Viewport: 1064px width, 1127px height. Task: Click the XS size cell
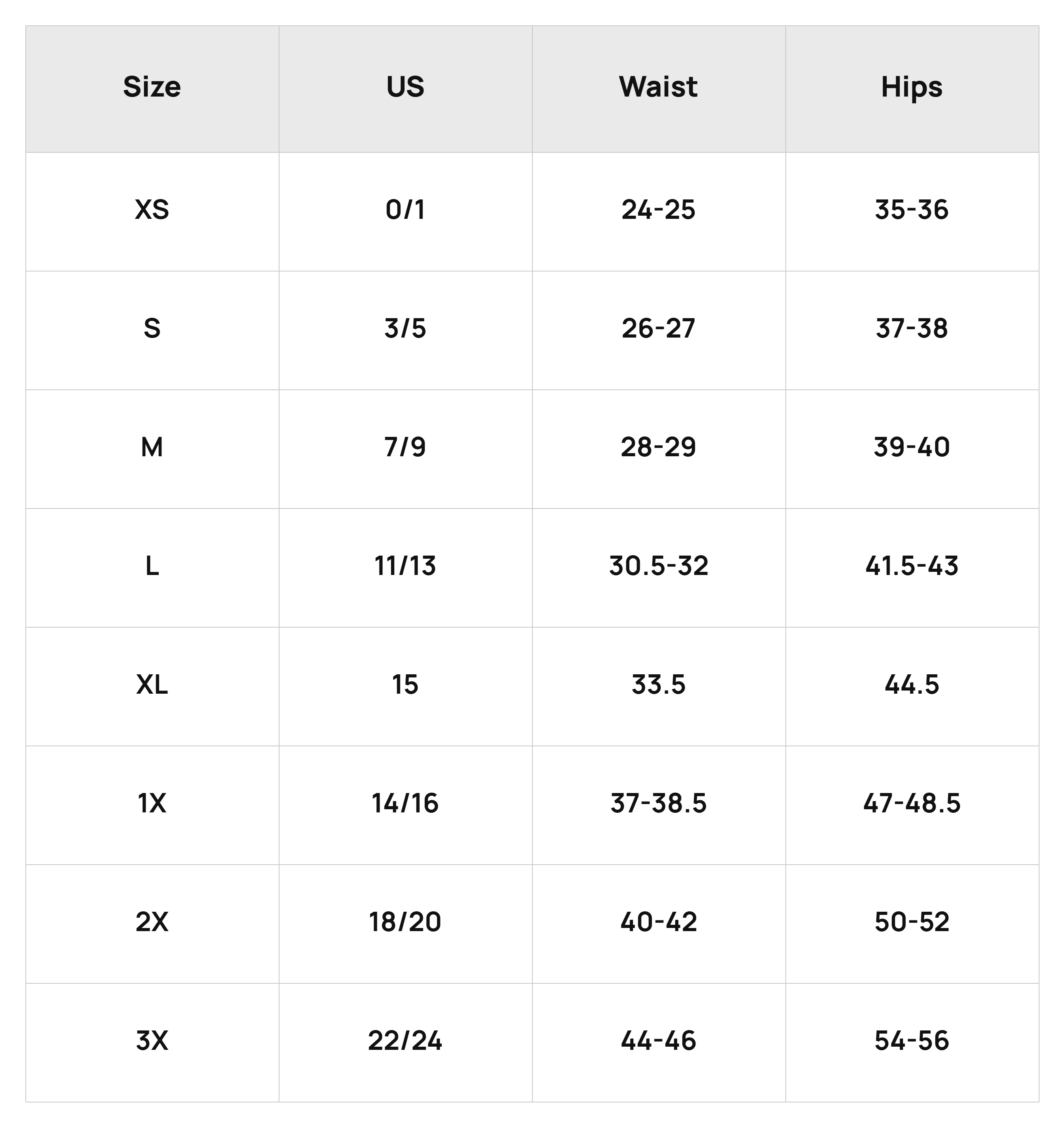click(152, 210)
